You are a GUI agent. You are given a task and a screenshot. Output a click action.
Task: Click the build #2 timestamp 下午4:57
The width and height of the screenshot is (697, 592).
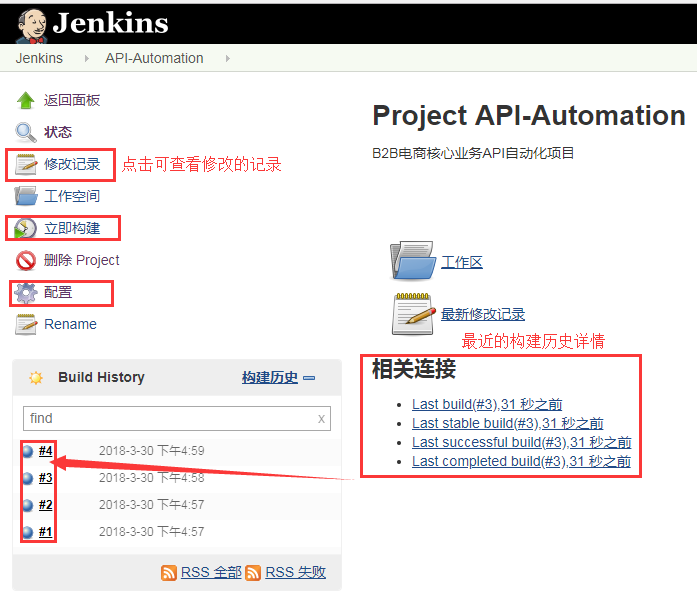(x=152, y=505)
